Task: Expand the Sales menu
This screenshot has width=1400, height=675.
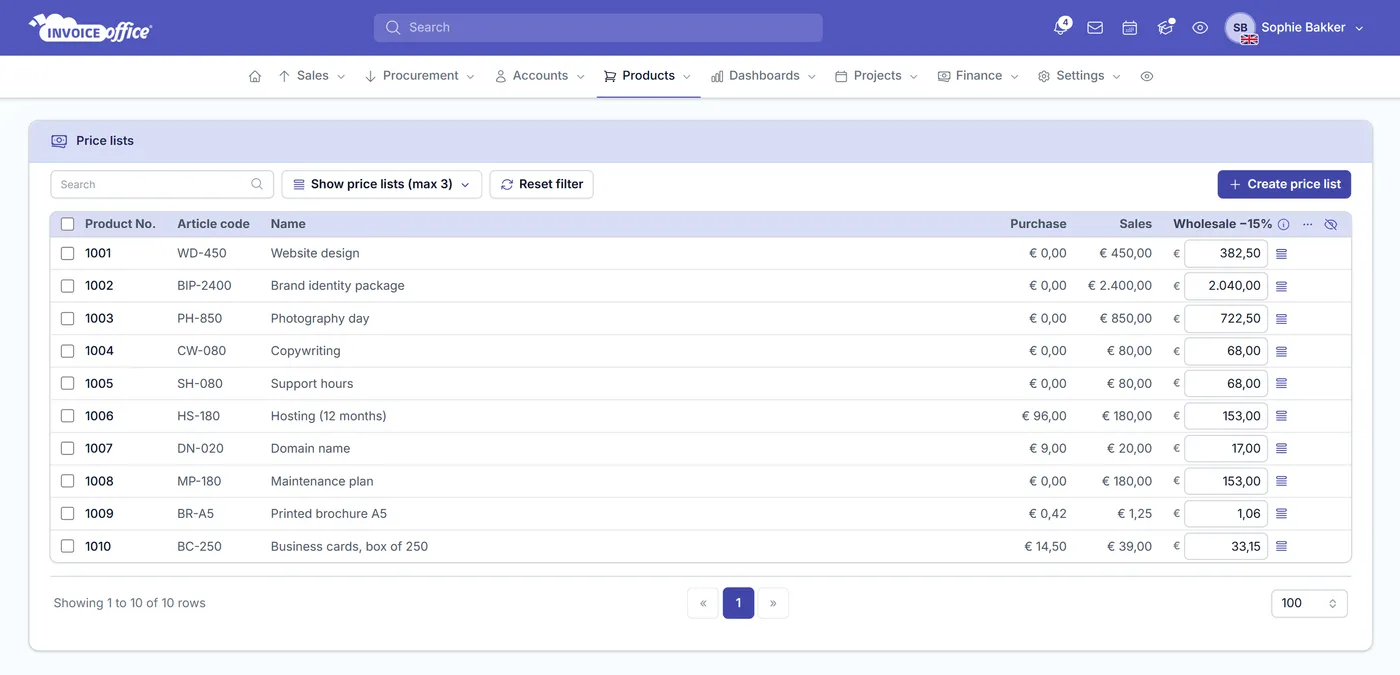Action: coord(312,76)
